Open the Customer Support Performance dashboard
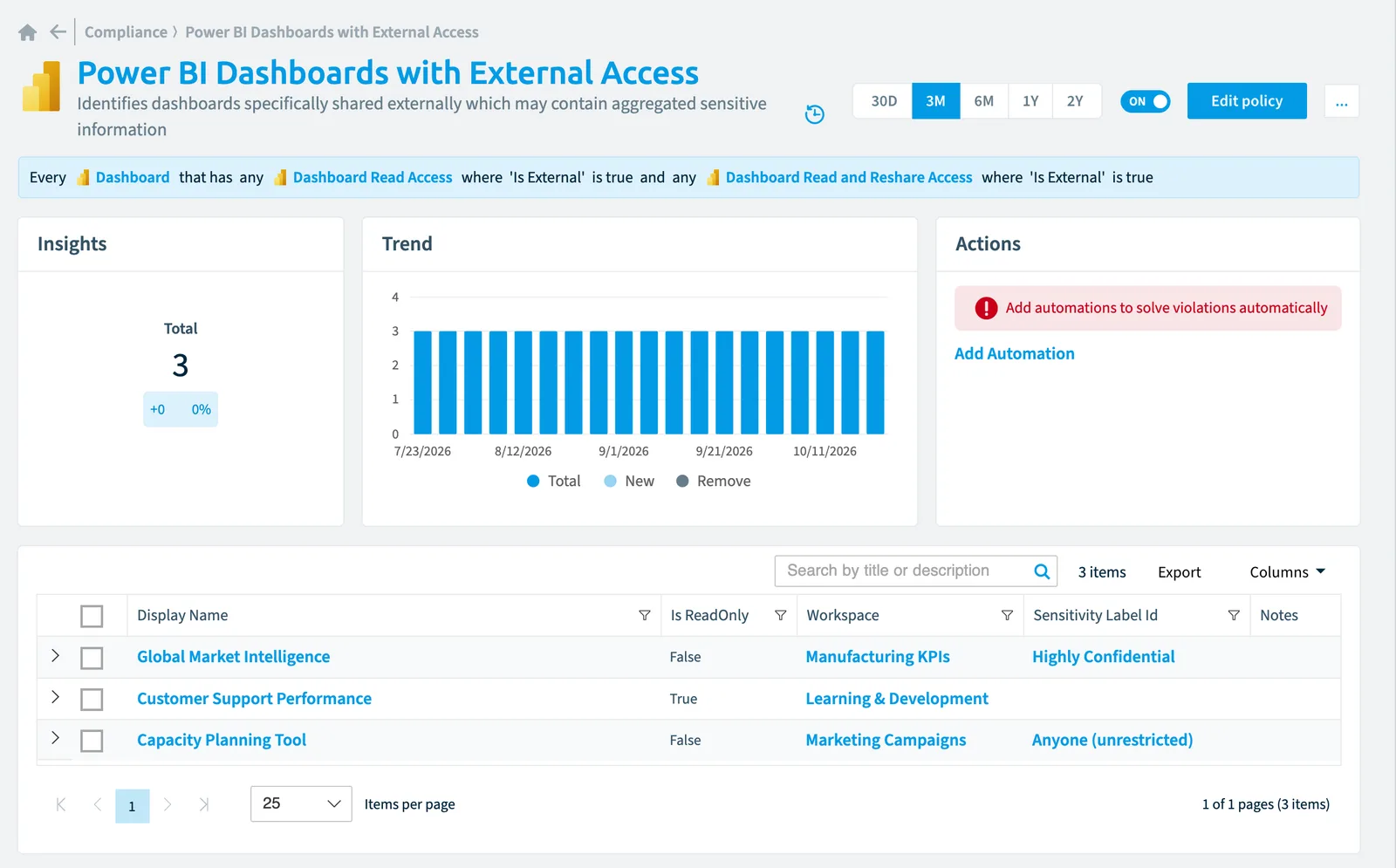Screen dimensions: 1396x868 [254, 699]
